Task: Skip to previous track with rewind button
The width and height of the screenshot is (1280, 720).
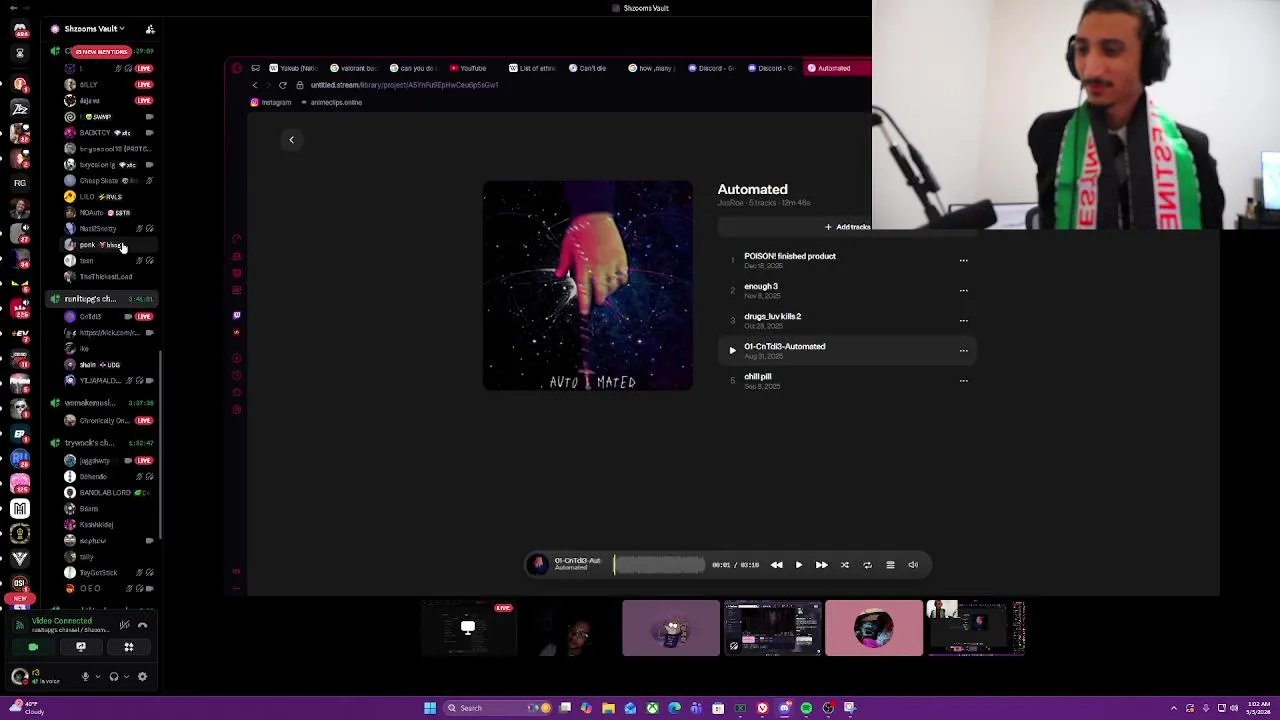Action: click(x=776, y=565)
